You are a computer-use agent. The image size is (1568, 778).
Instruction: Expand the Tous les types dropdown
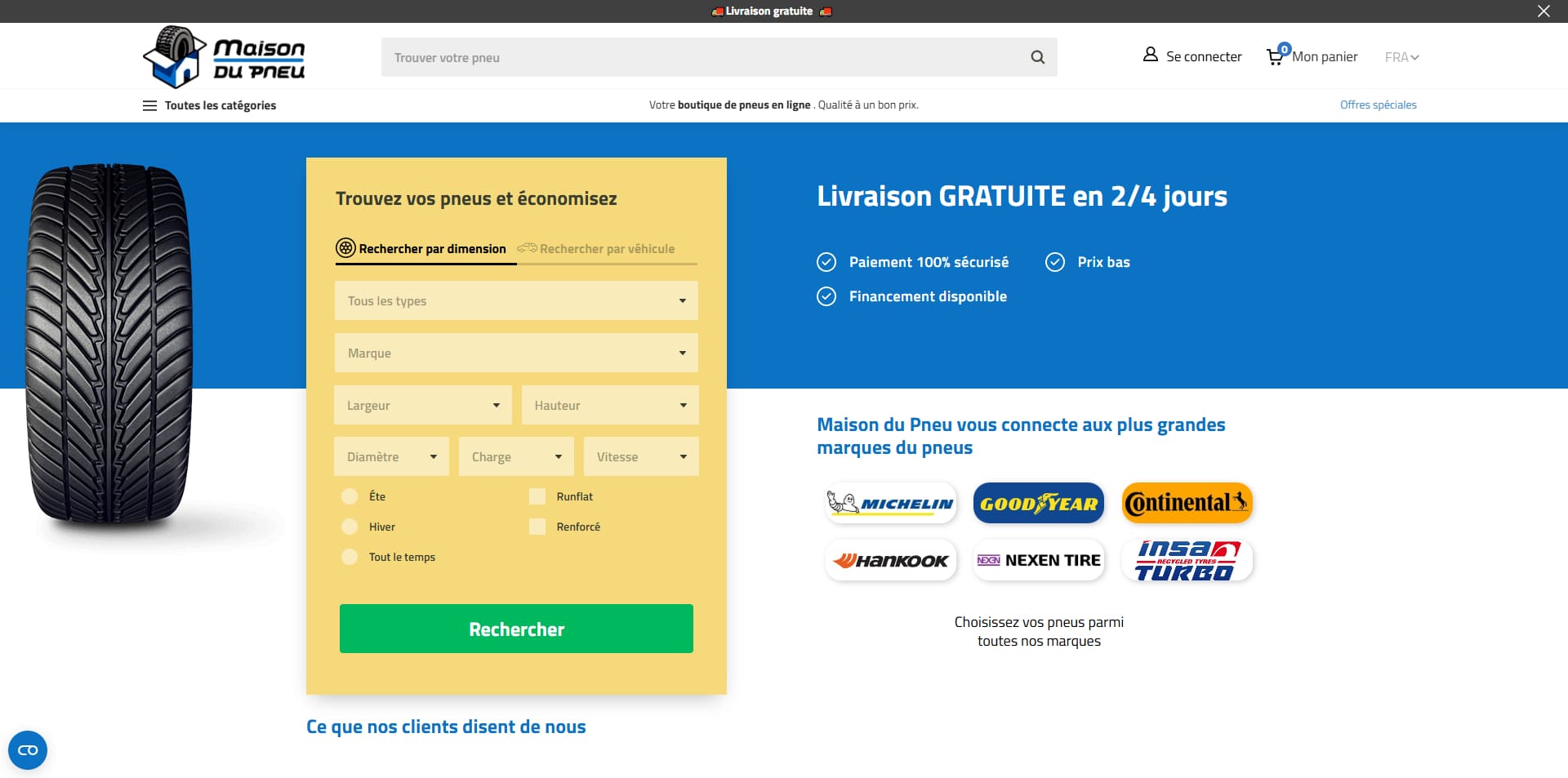tap(516, 300)
